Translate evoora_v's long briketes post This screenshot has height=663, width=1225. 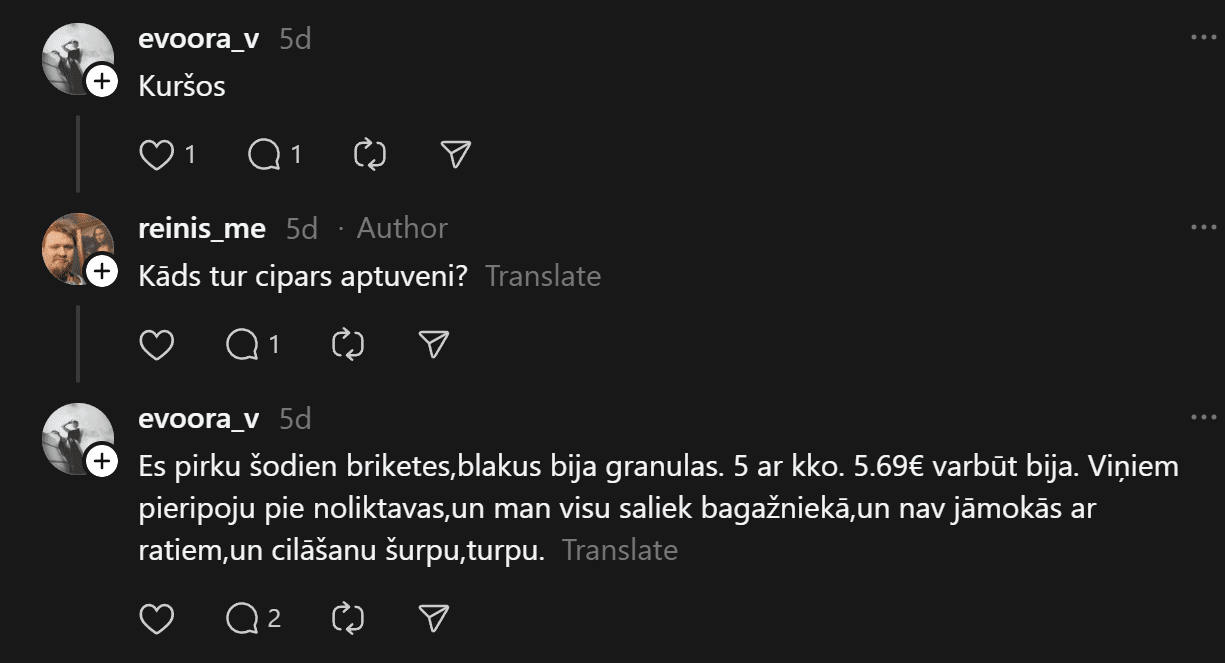click(619, 550)
